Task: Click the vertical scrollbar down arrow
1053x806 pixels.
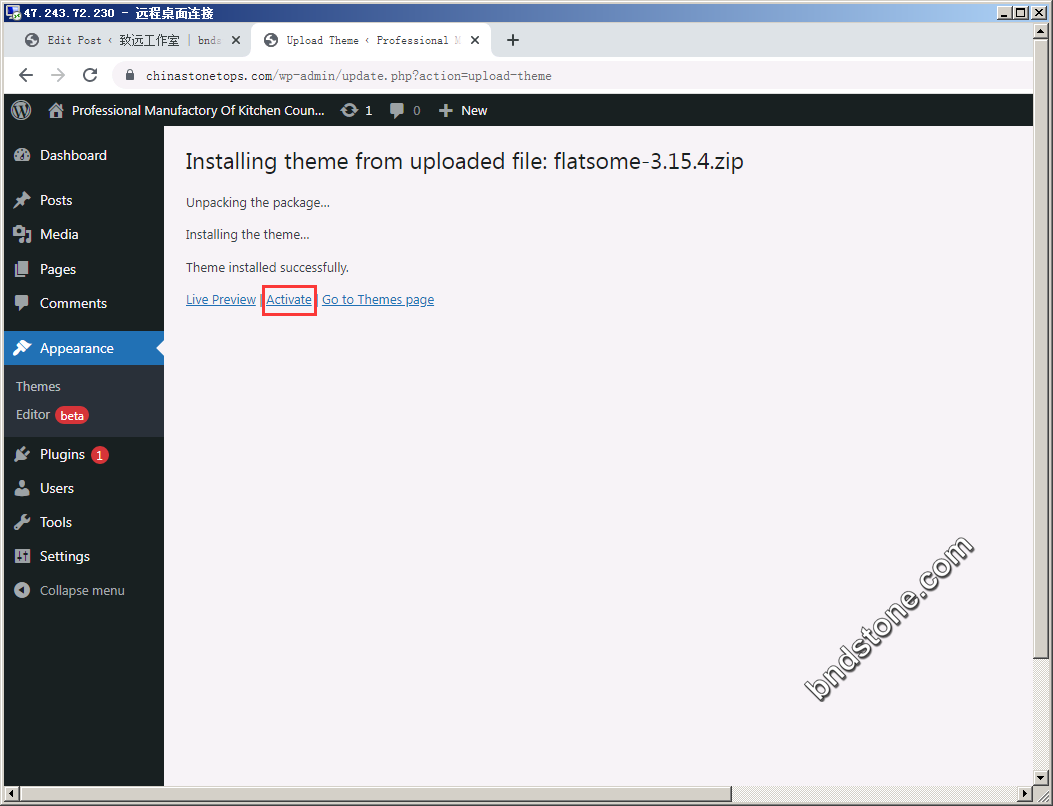Action: [1042, 776]
